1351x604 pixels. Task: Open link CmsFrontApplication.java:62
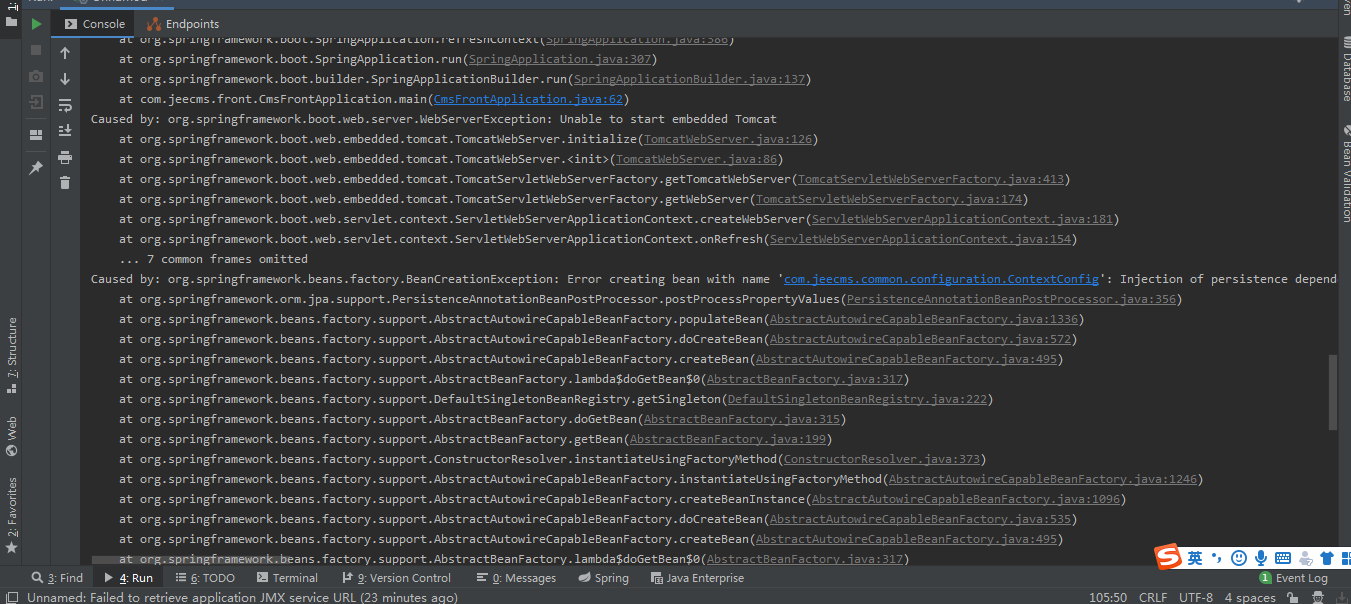click(x=527, y=99)
